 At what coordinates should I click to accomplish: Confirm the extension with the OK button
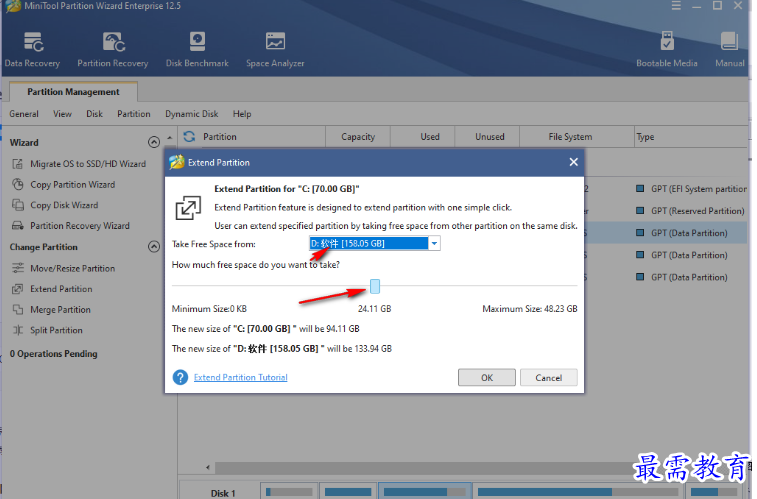pos(487,377)
